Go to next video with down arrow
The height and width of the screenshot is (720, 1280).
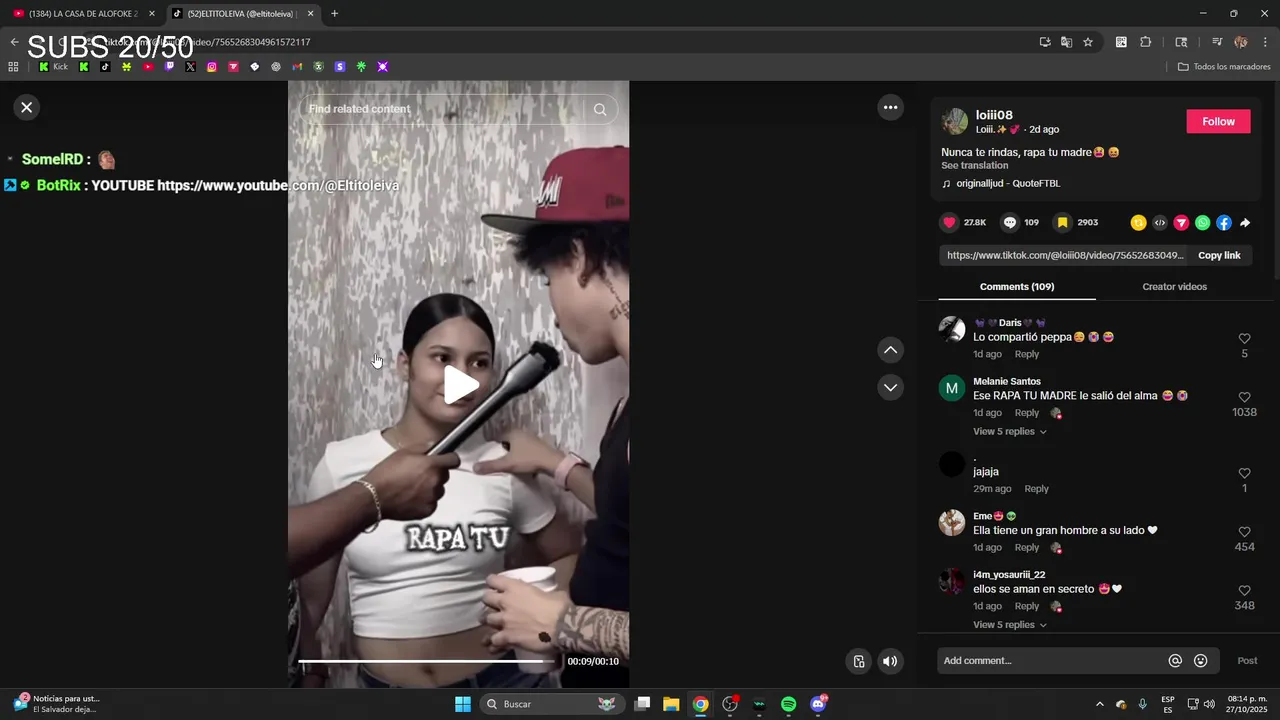click(890, 387)
